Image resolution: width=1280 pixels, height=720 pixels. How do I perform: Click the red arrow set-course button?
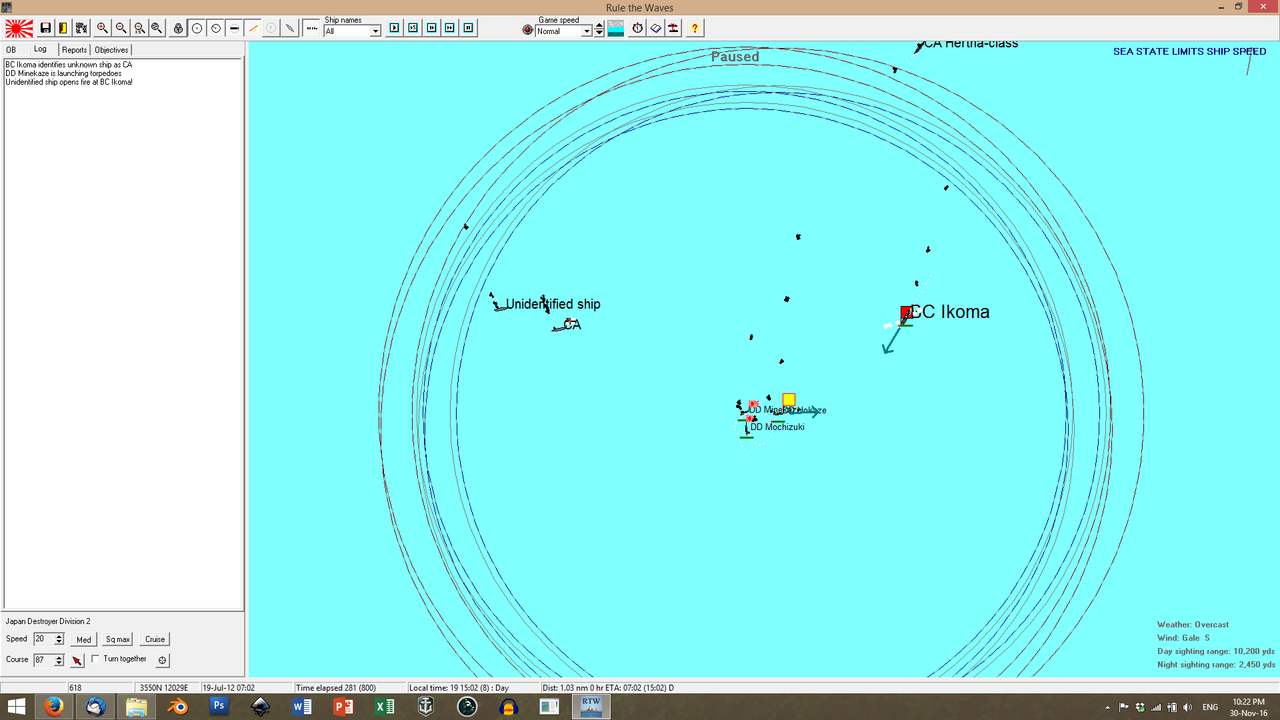77,660
